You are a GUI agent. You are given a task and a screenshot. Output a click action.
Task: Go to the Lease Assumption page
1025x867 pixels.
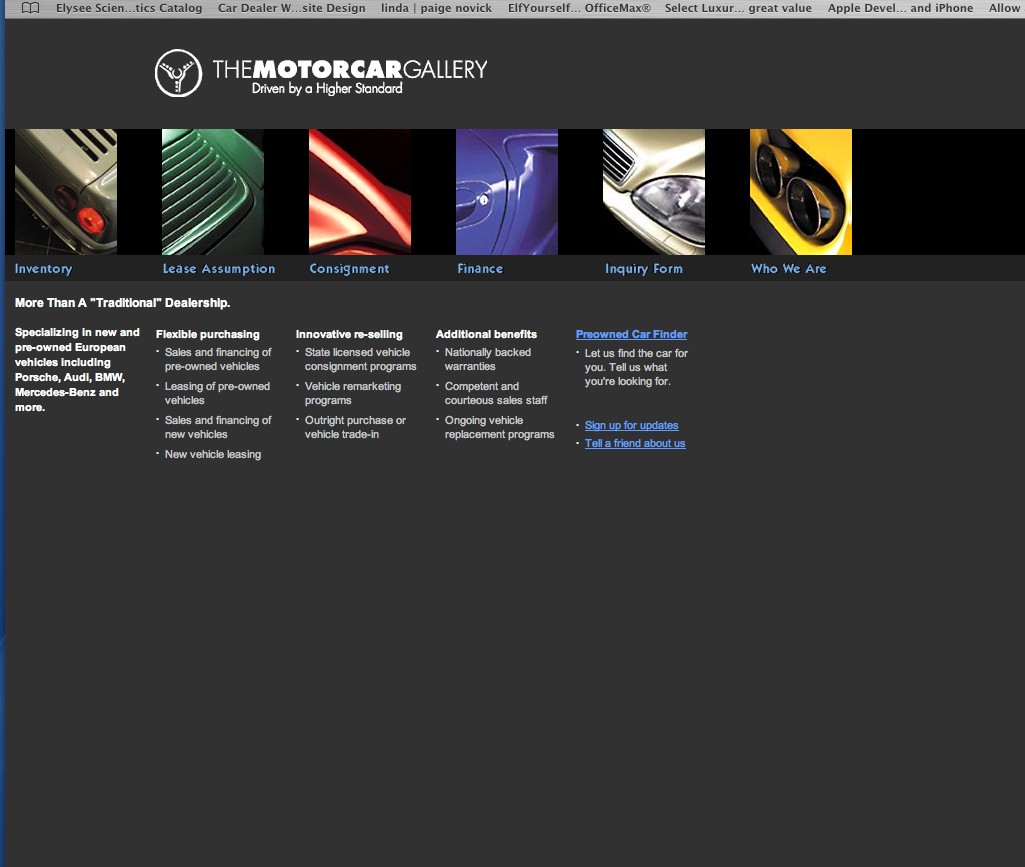click(219, 269)
